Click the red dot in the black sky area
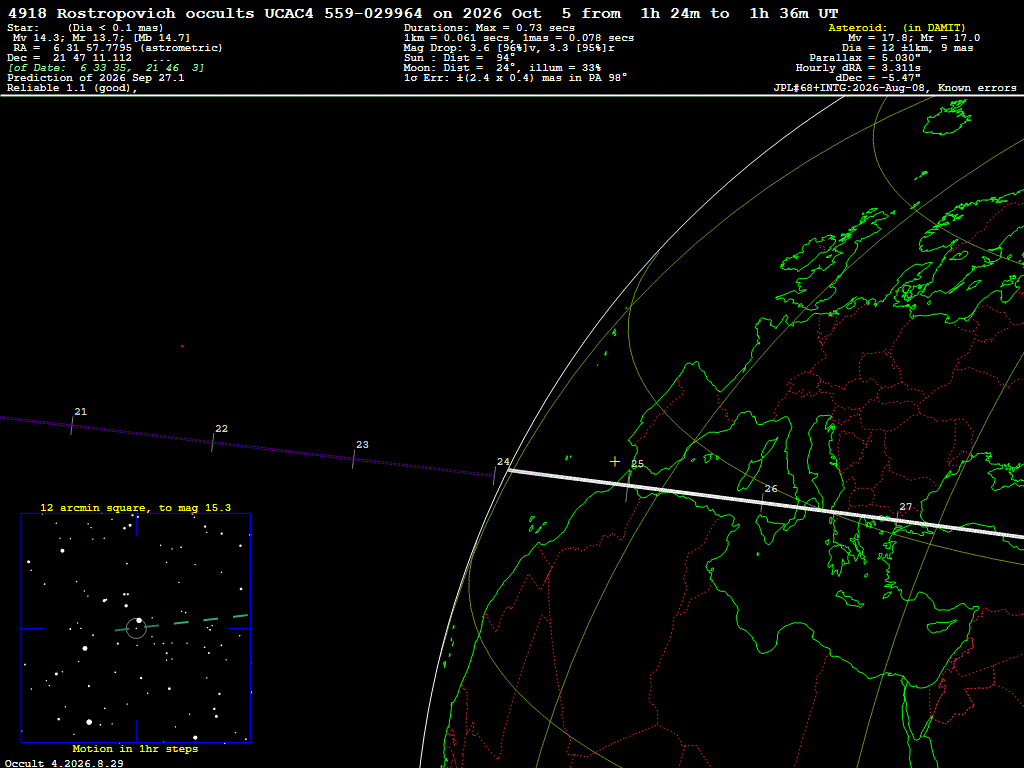This screenshot has height=768, width=1024. click(182, 346)
